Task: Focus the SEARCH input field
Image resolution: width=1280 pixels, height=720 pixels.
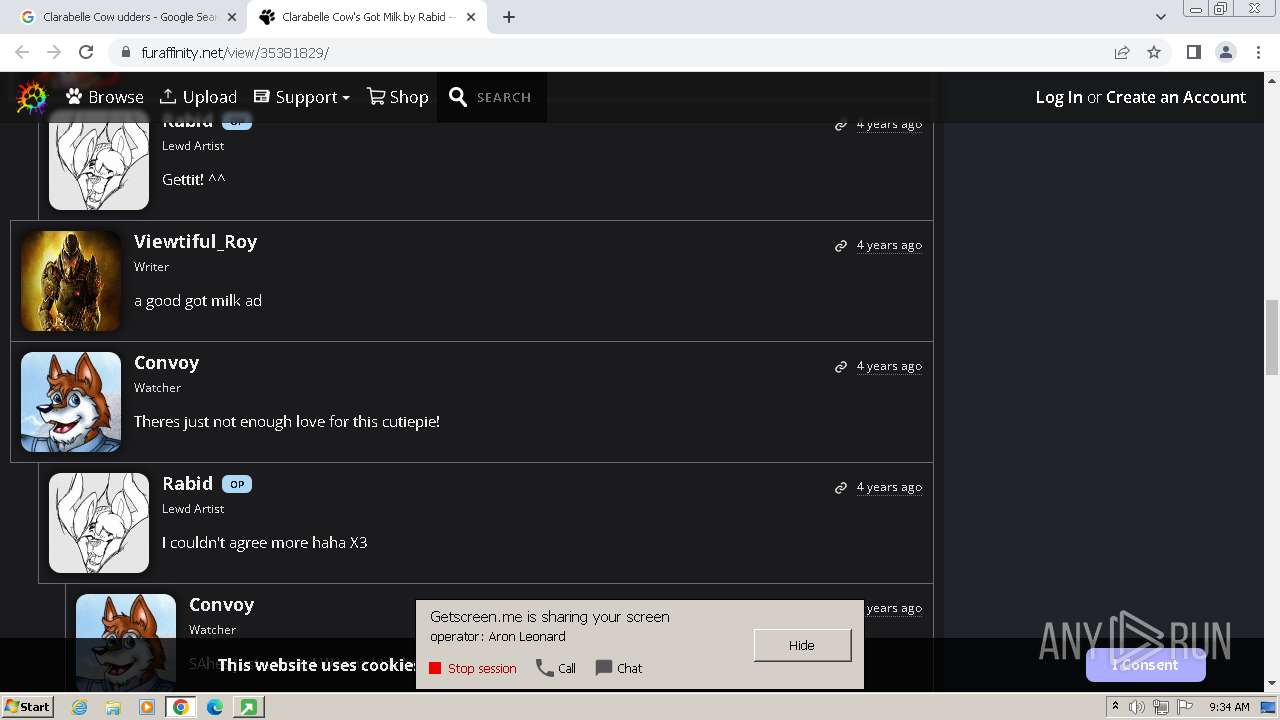Action: click(x=504, y=97)
